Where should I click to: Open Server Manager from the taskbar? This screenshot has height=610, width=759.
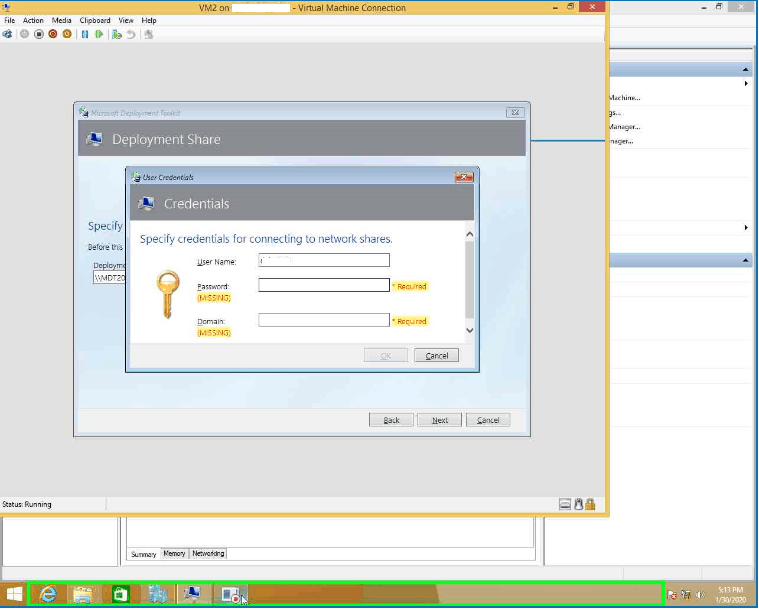tap(157, 594)
